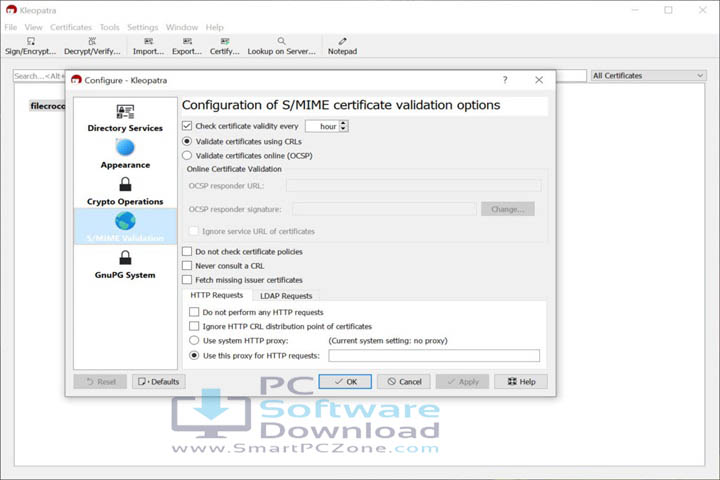
Task: Close the Configure dialog
Action: (x=539, y=80)
